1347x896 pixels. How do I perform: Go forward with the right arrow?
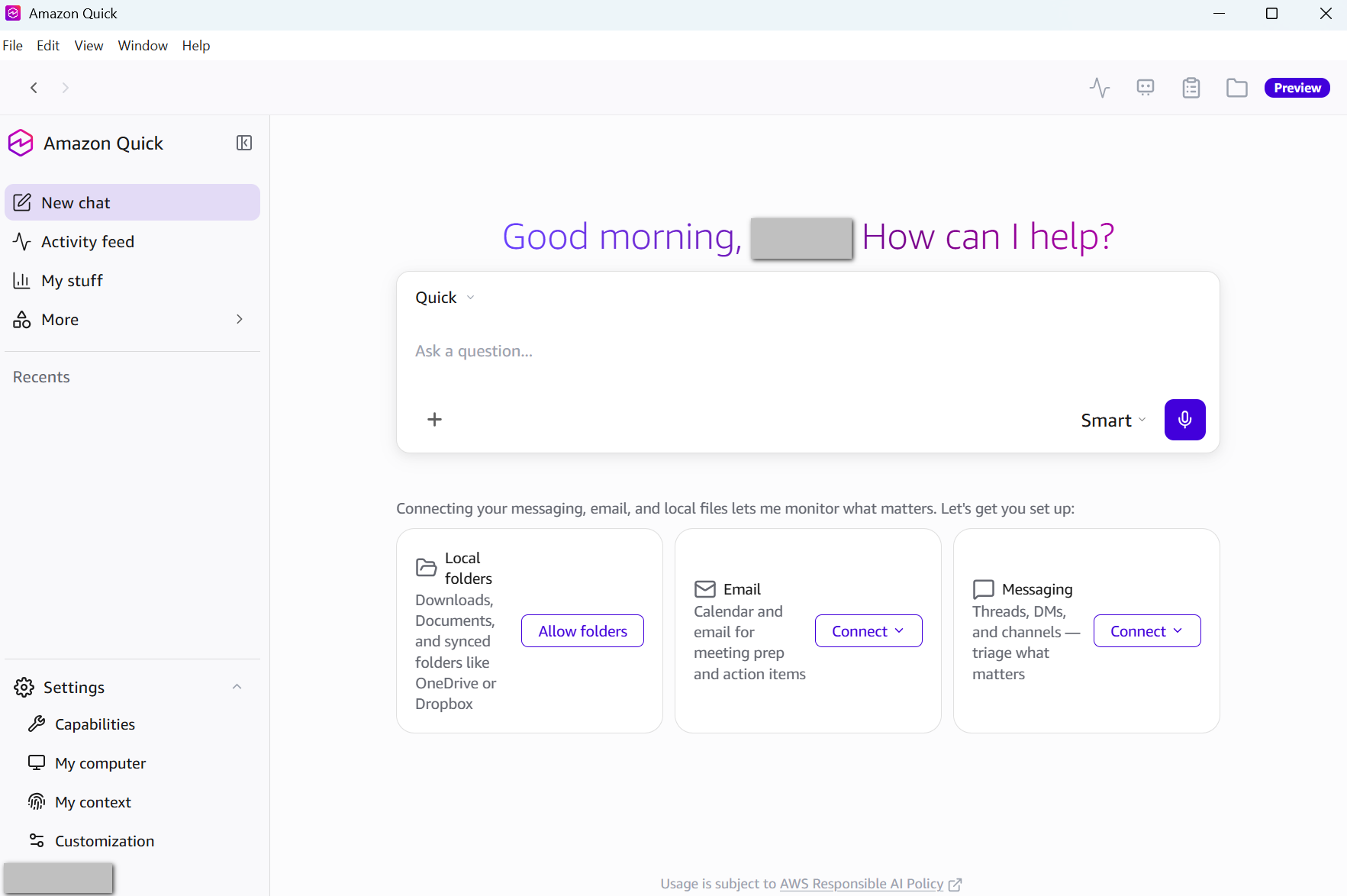pos(66,88)
